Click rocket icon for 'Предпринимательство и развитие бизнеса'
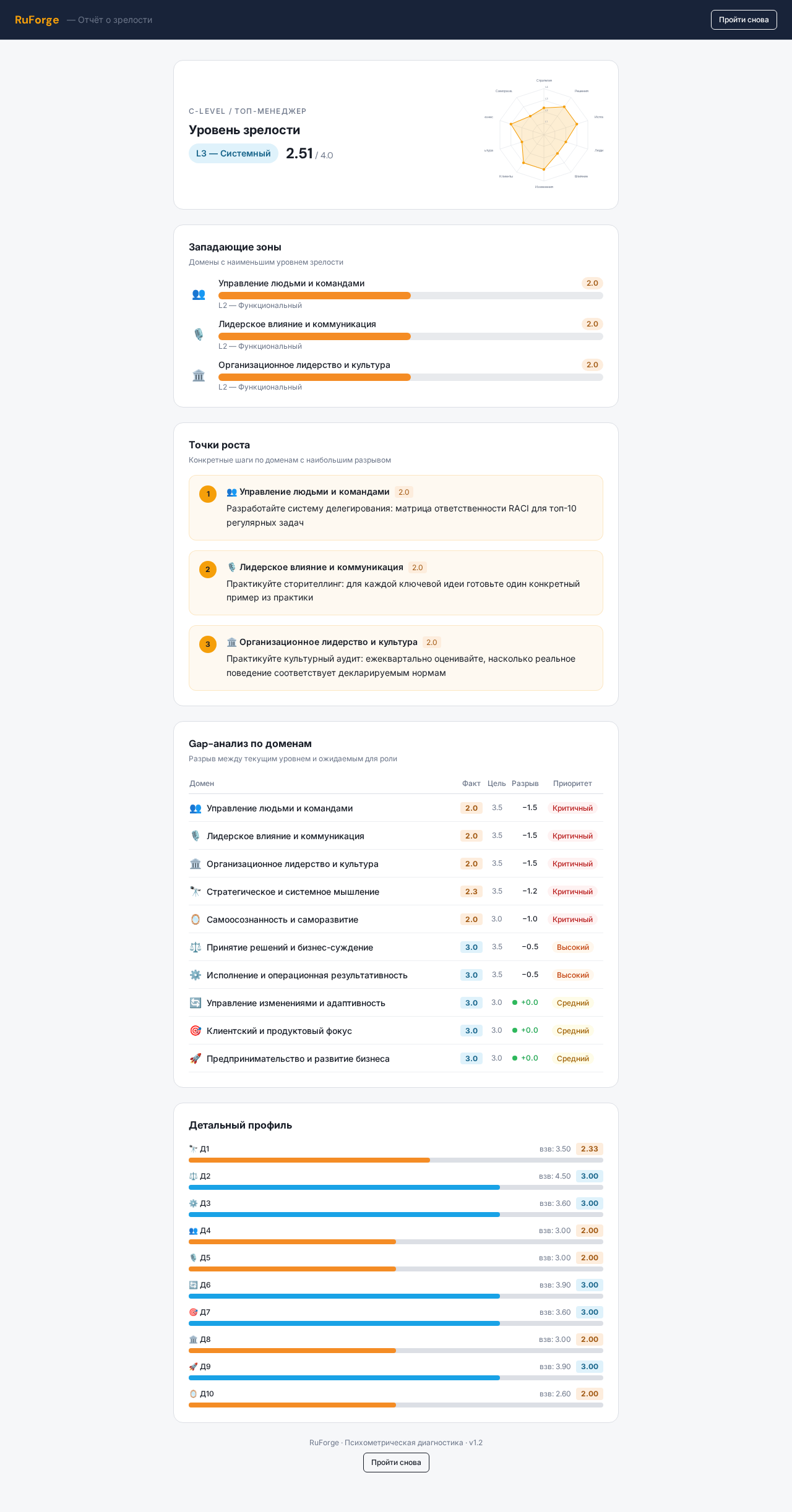Image resolution: width=792 pixels, height=1512 pixels. pyautogui.click(x=196, y=1059)
